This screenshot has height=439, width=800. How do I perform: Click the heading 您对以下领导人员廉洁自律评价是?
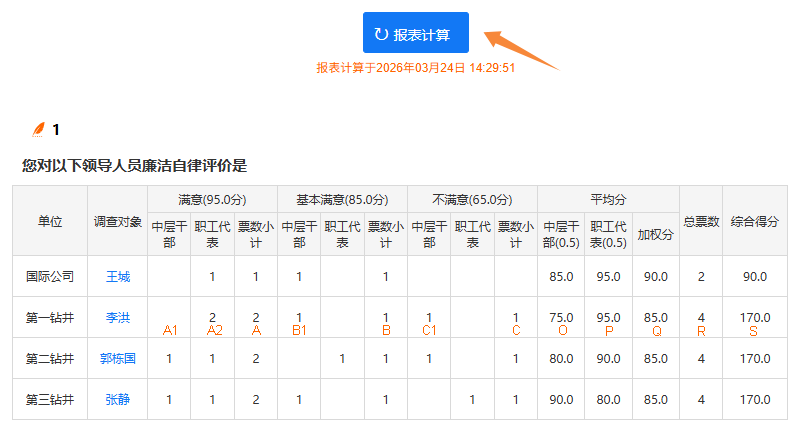134,165
